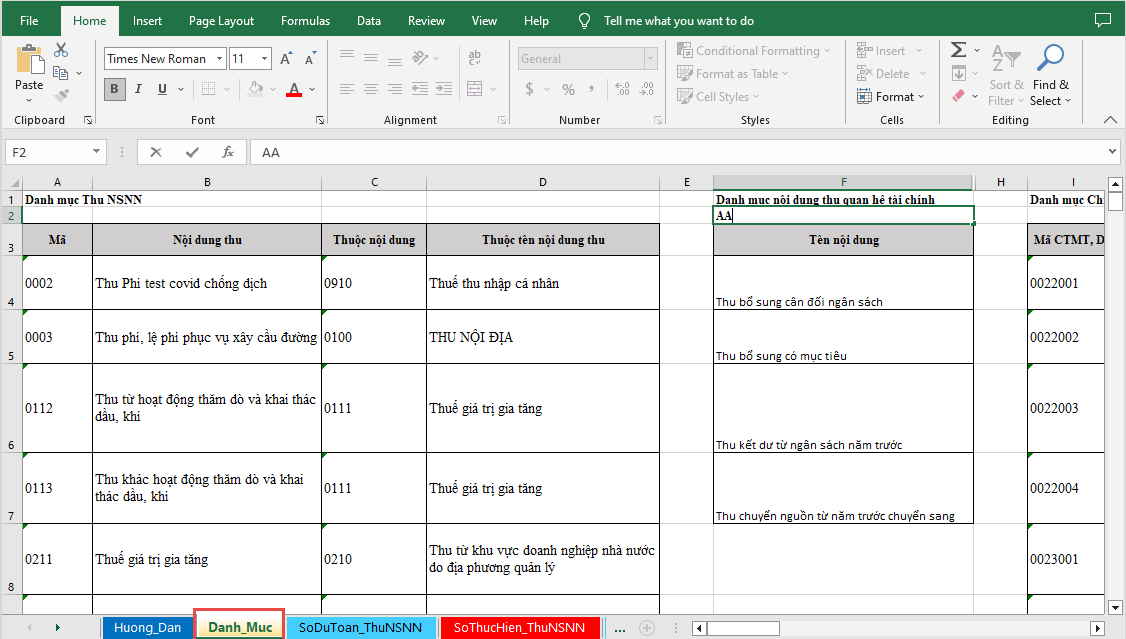Open the Page Layout ribbon tab
The width and height of the screenshot is (1126, 639).
point(221,20)
